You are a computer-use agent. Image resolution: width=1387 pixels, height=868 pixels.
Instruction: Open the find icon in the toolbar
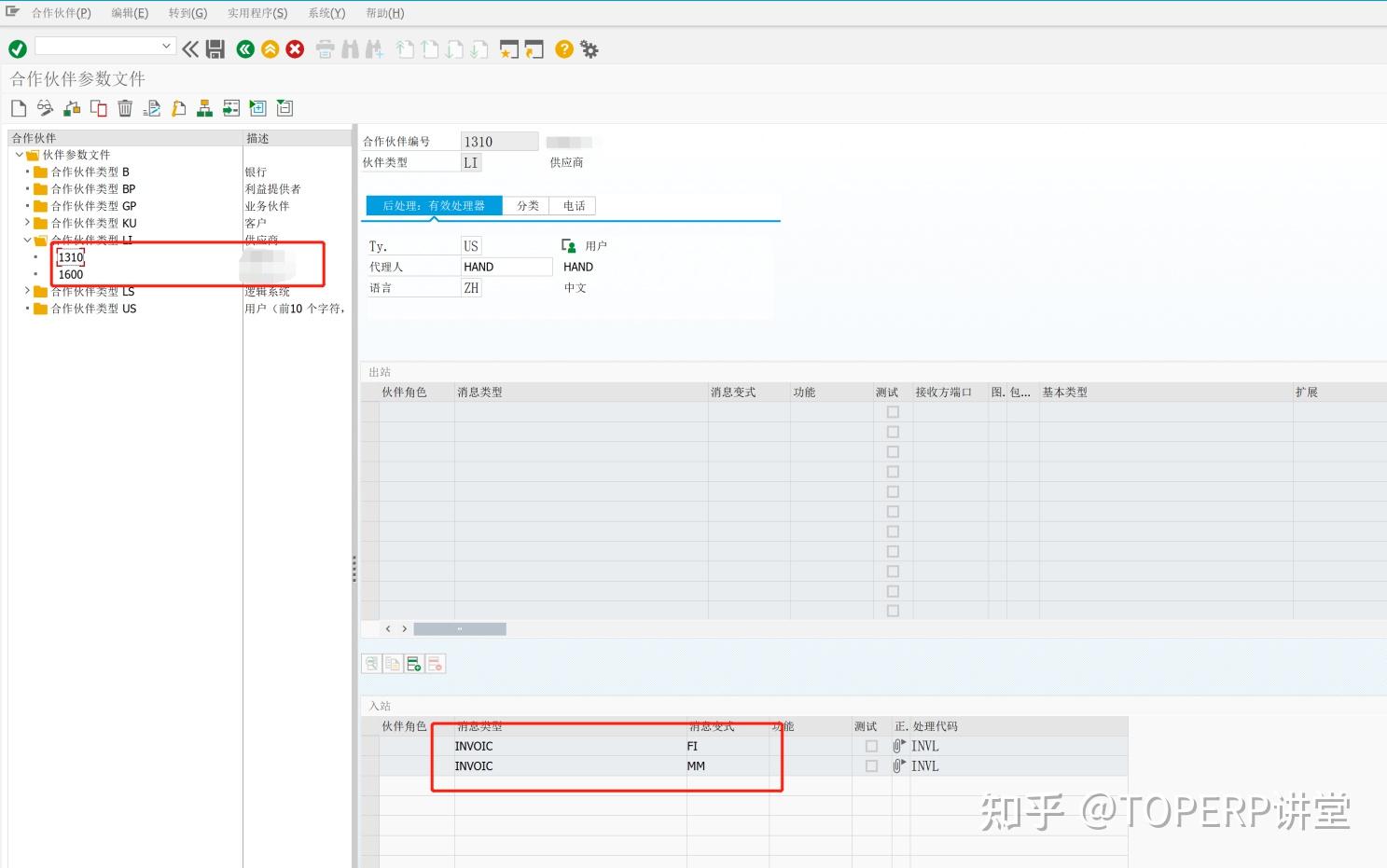tap(349, 48)
